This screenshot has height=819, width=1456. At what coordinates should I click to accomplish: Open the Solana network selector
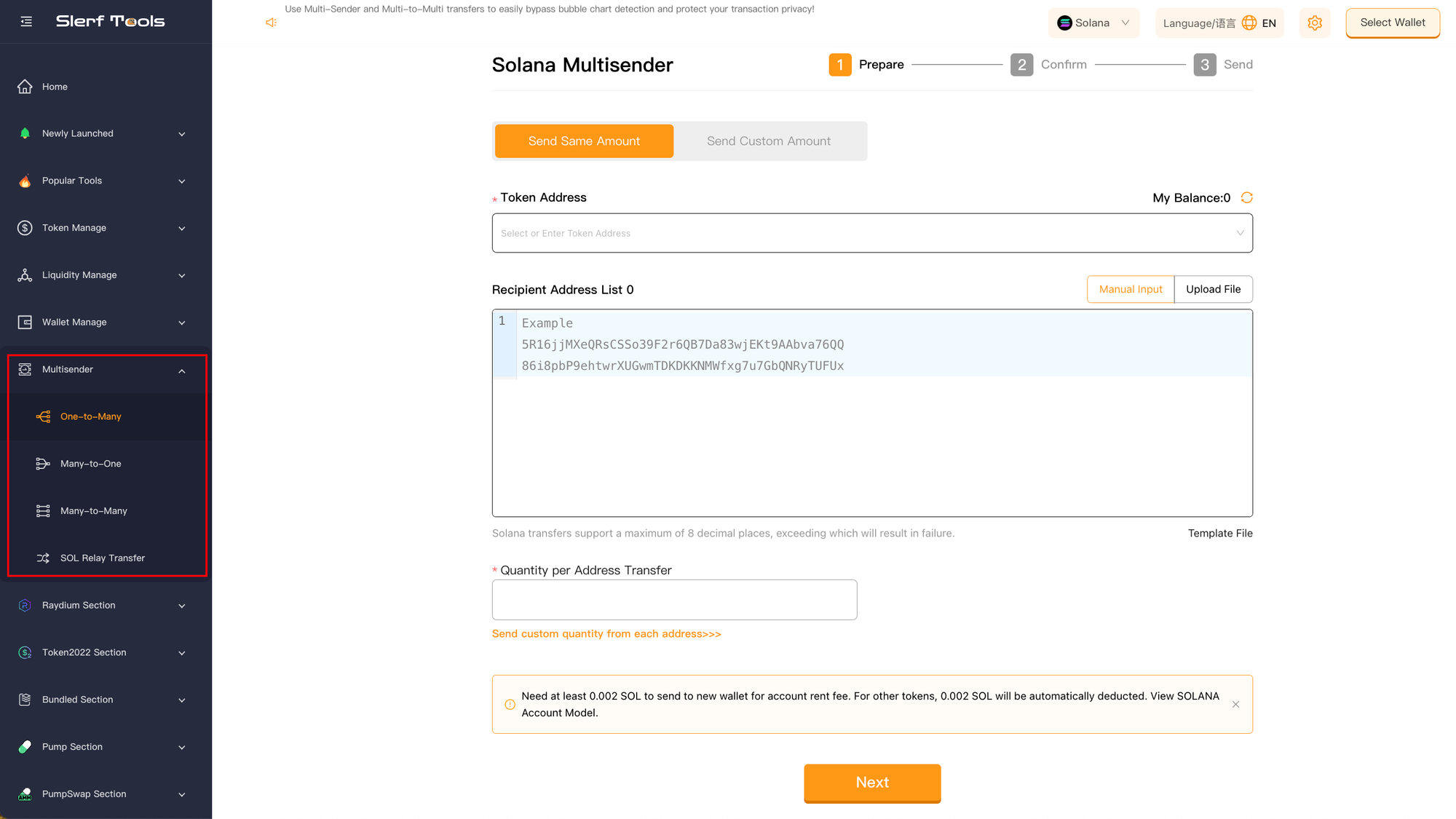pos(1093,23)
